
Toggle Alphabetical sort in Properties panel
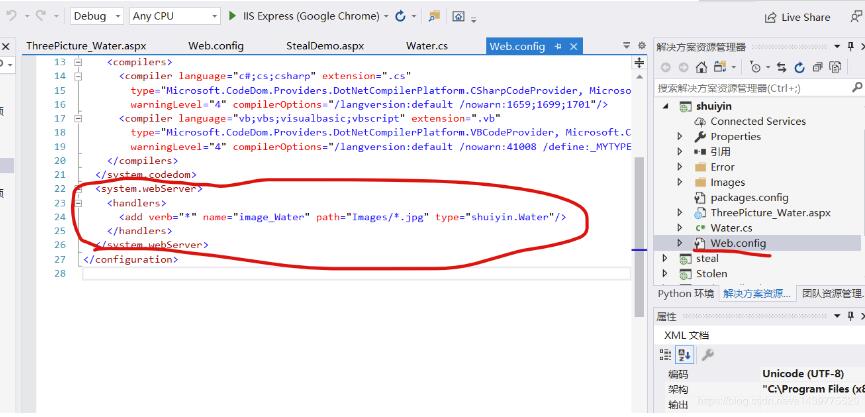tap(685, 355)
